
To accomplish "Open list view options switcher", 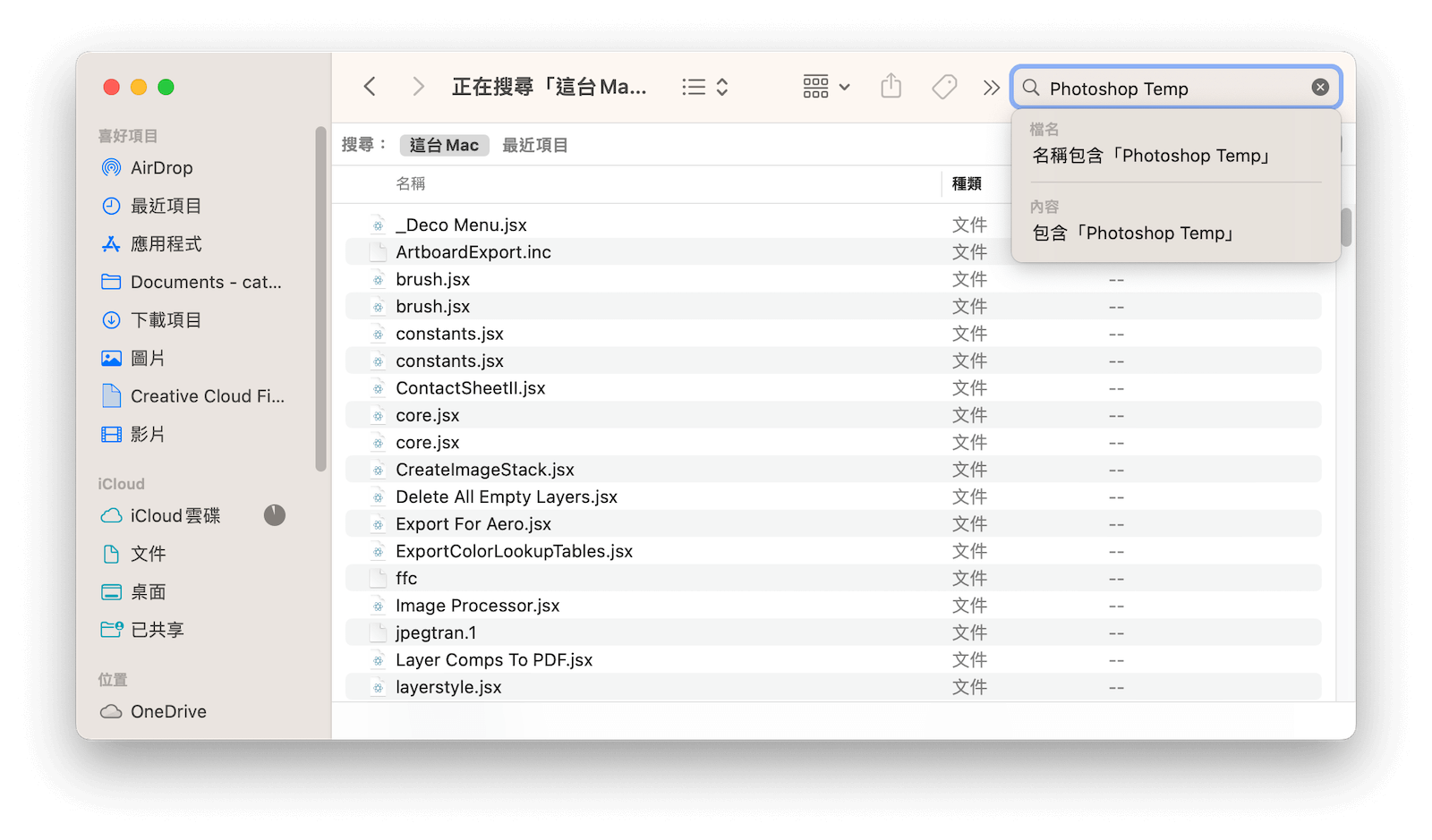I will (704, 87).
